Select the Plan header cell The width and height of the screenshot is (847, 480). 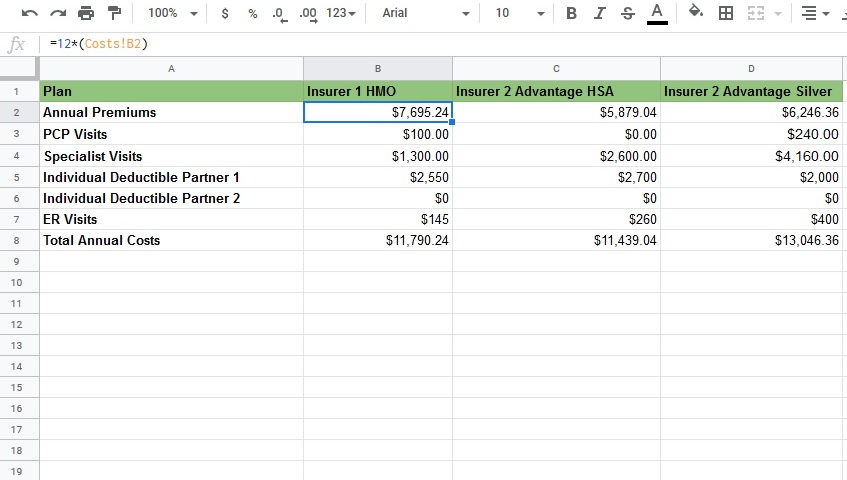tap(171, 91)
